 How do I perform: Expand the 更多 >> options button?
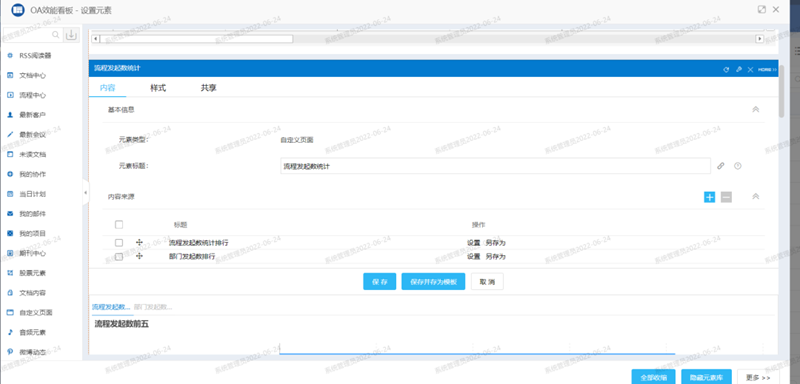coord(758,377)
